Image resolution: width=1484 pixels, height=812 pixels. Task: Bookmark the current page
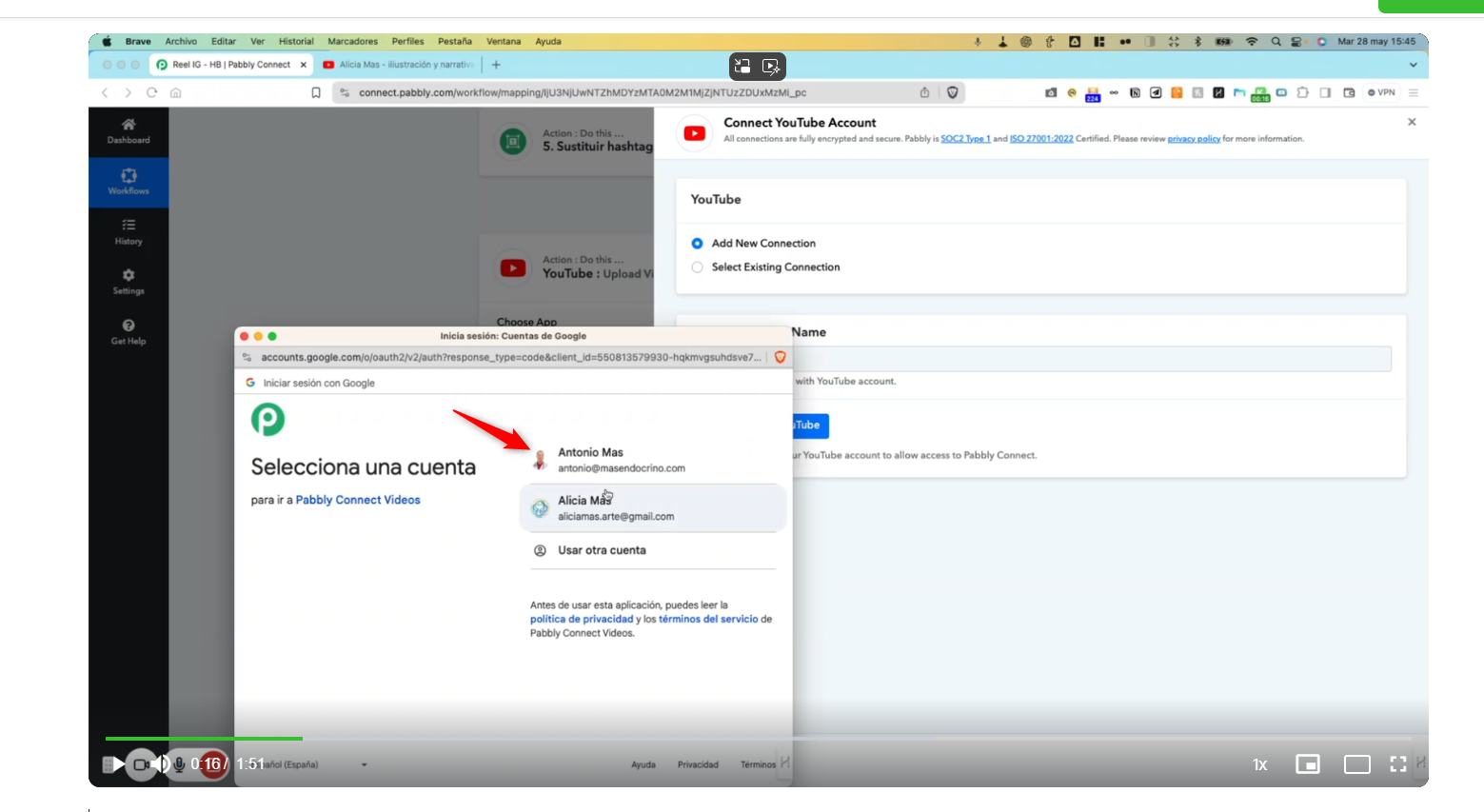click(316, 92)
